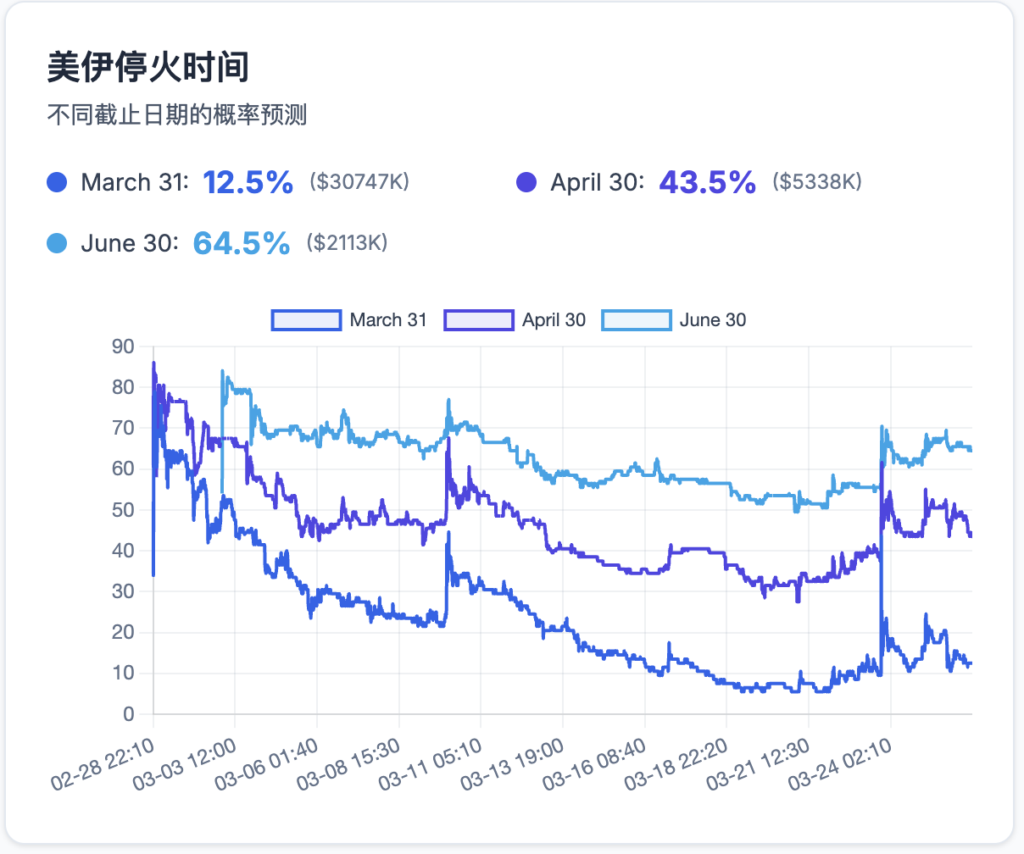Click the 美伊停火时间 title heading
The image size is (1024, 854).
[148, 69]
